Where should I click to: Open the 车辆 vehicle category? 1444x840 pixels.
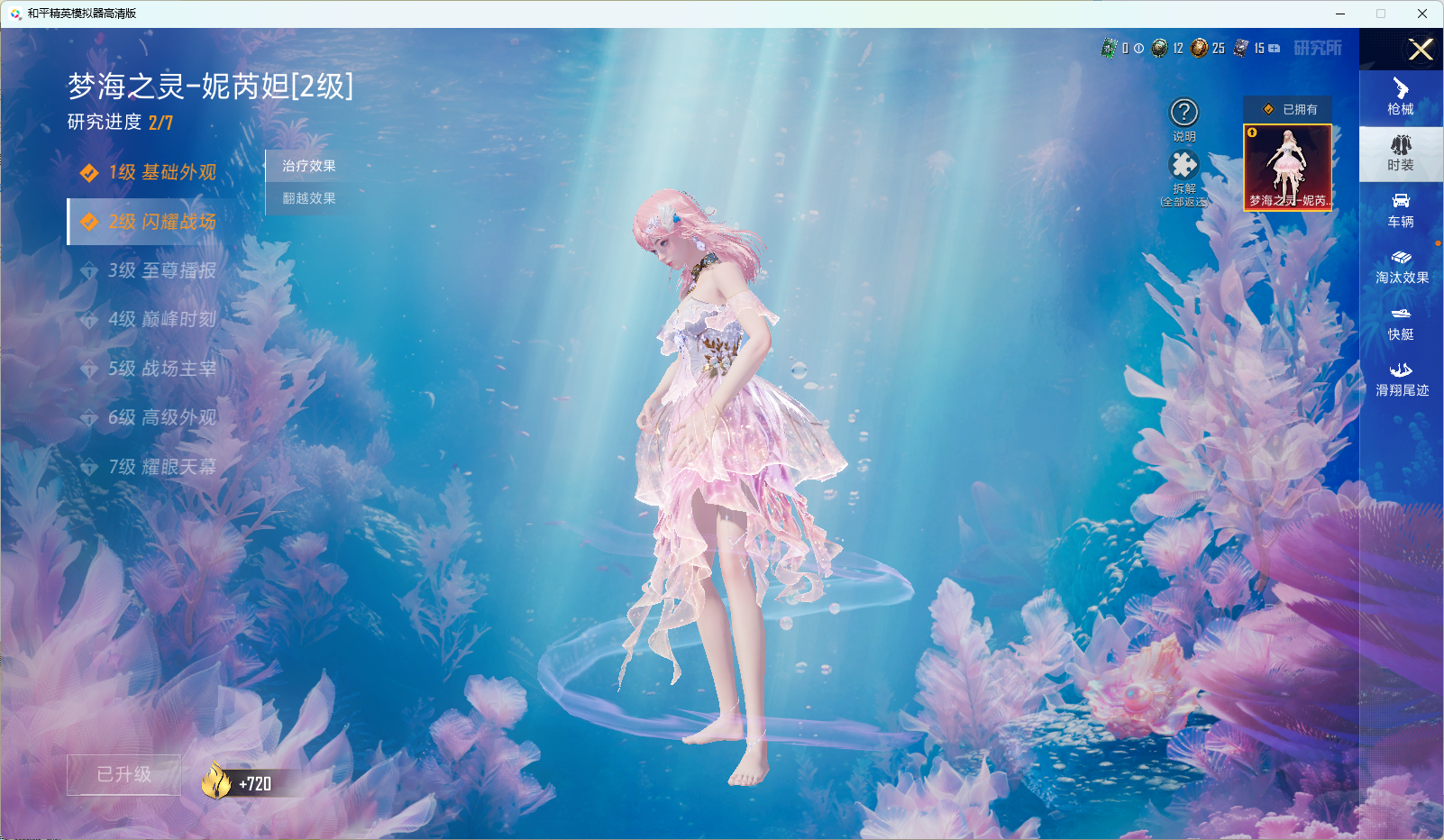pos(1400,210)
